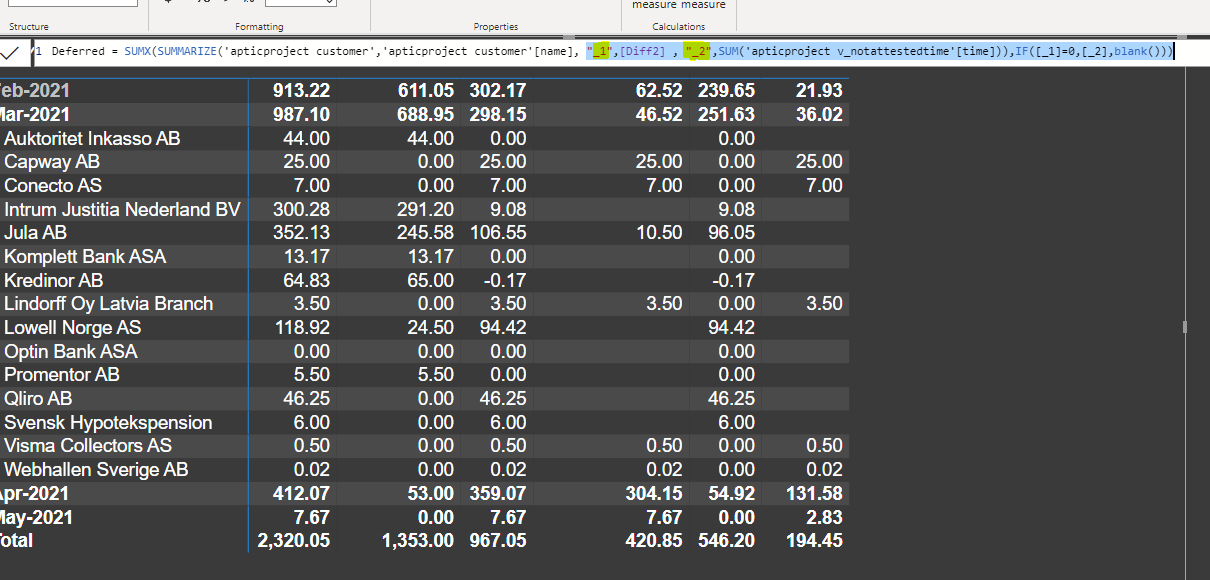Select the 300.28 value cell

coord(301,210)
